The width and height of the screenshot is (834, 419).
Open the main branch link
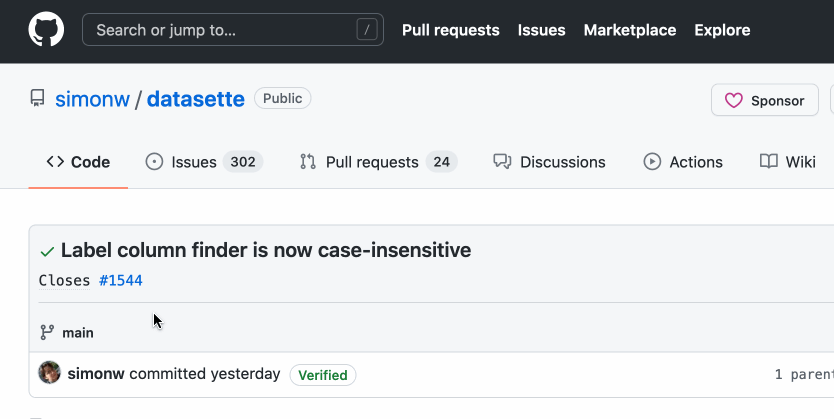(78, 333)
